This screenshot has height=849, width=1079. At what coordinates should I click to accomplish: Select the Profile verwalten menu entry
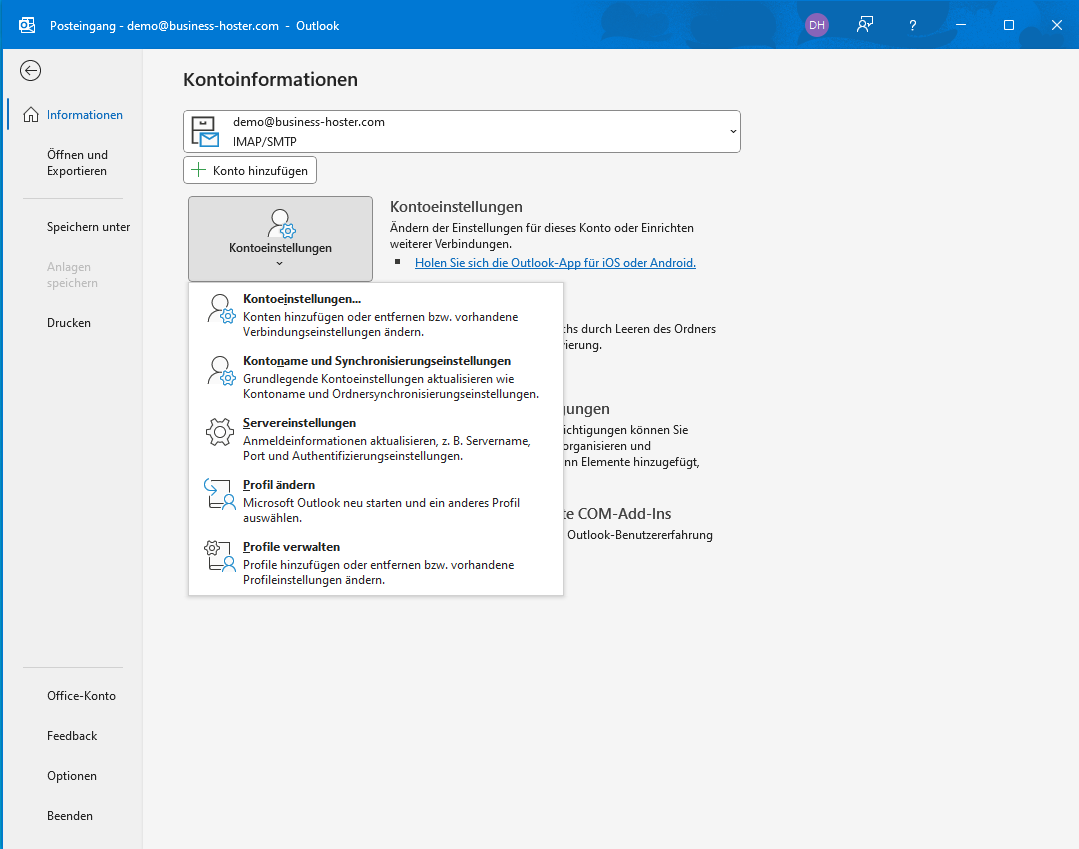click(x=376, y=563)
